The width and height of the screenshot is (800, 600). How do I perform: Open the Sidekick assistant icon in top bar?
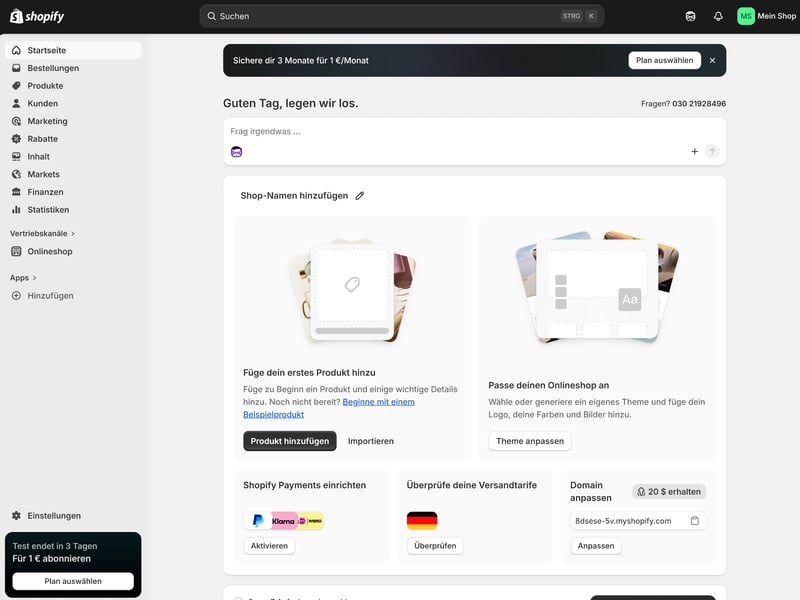690,16
